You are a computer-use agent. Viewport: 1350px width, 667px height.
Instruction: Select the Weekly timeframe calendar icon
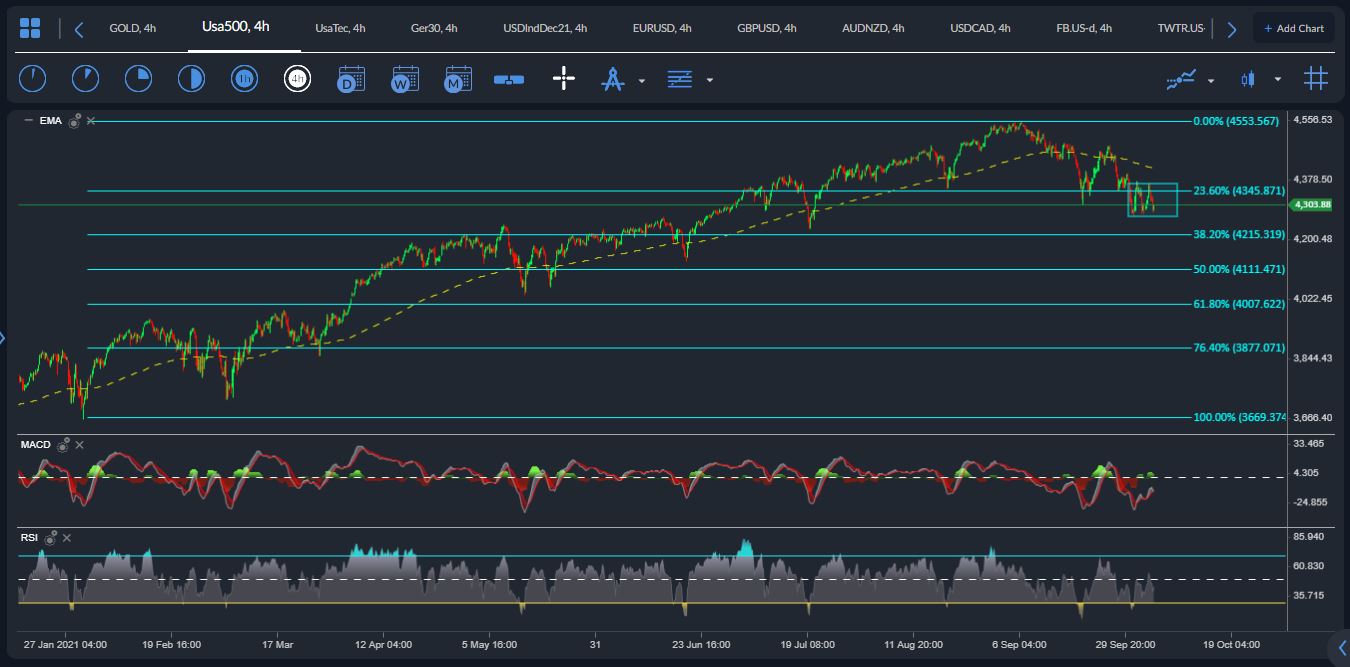[405, 79]
